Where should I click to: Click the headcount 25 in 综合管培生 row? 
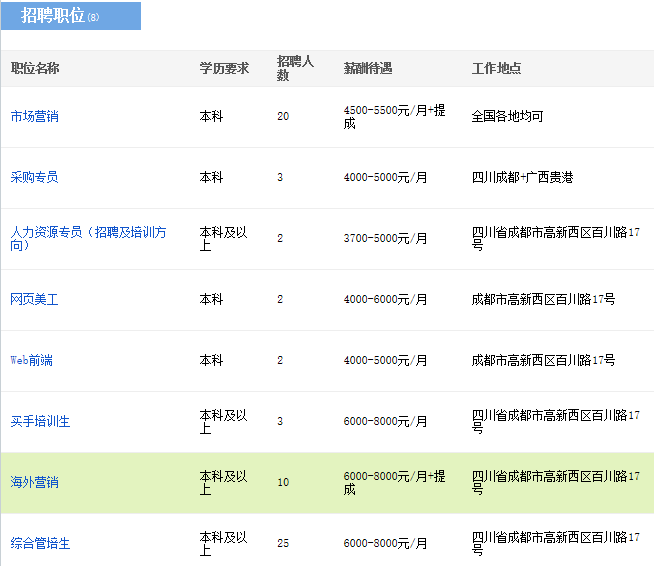click(x=283, y=543)
